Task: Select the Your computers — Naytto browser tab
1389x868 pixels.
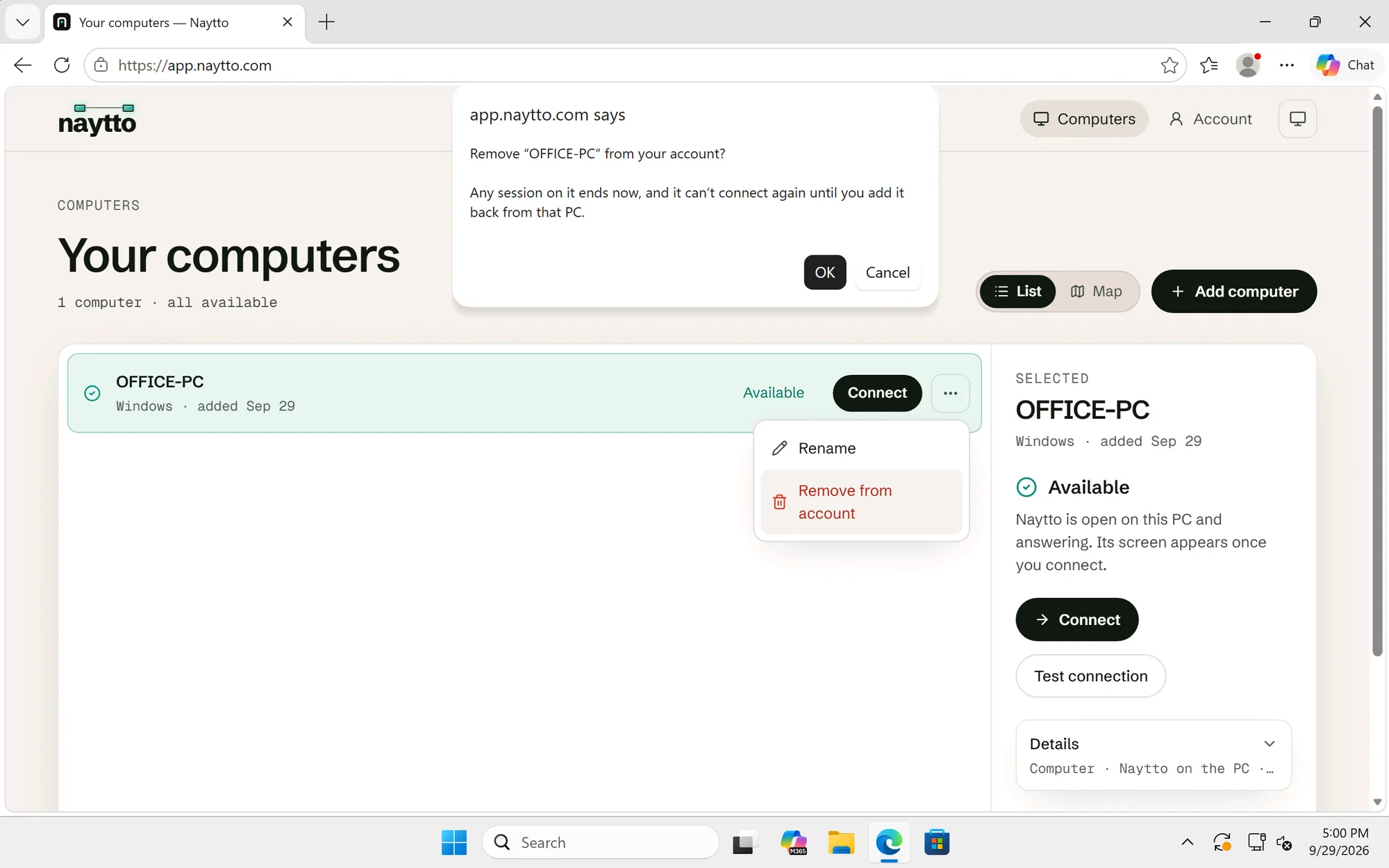Action: [174, 22]
